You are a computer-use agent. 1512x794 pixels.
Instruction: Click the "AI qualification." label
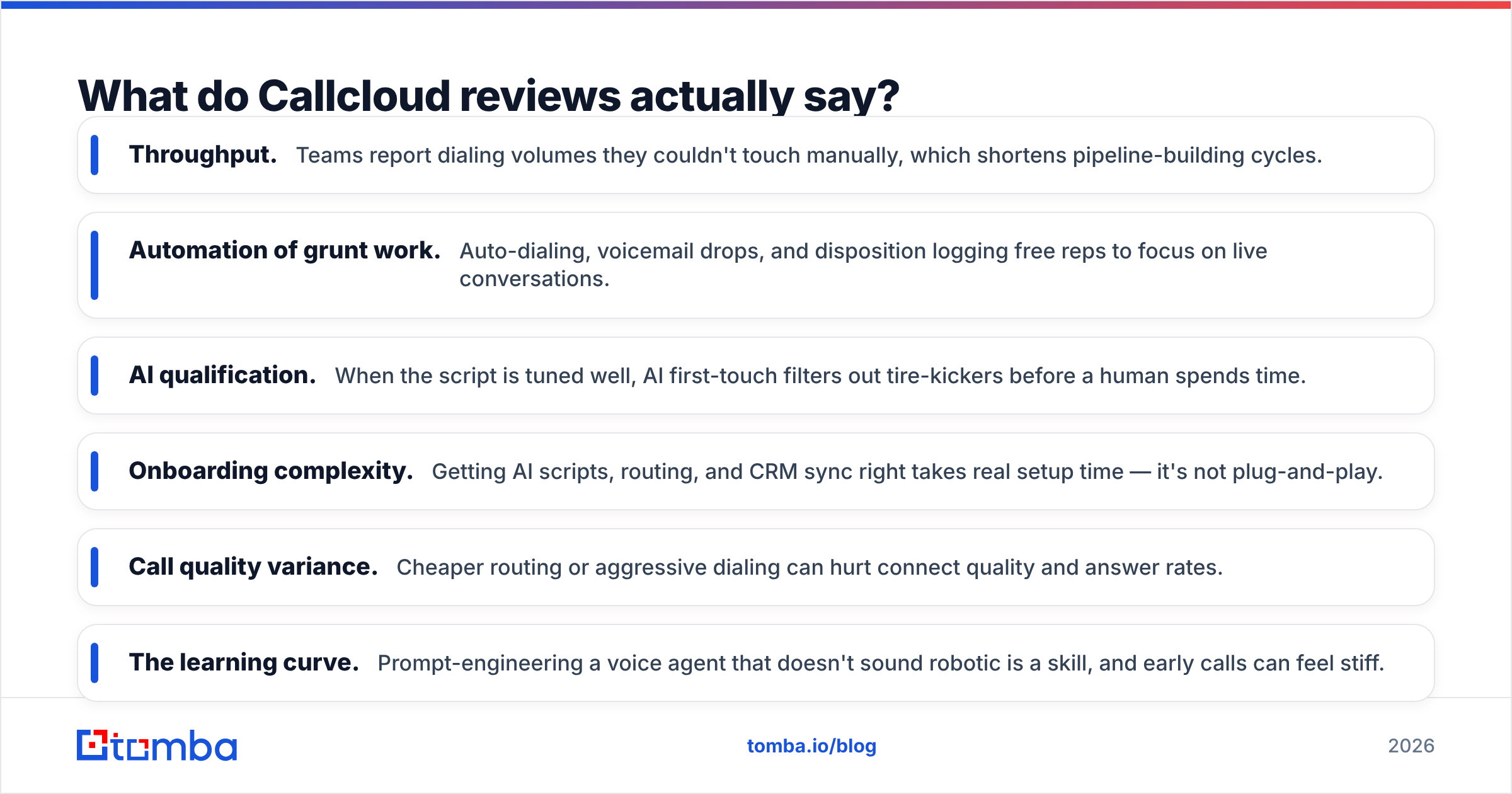(x=222, y=375)
